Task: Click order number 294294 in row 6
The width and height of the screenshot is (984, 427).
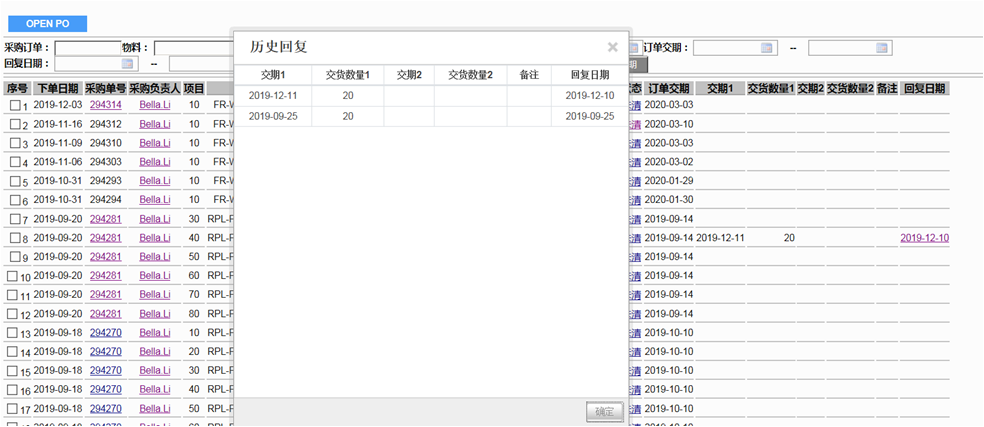Action: (x=105, y=200)
